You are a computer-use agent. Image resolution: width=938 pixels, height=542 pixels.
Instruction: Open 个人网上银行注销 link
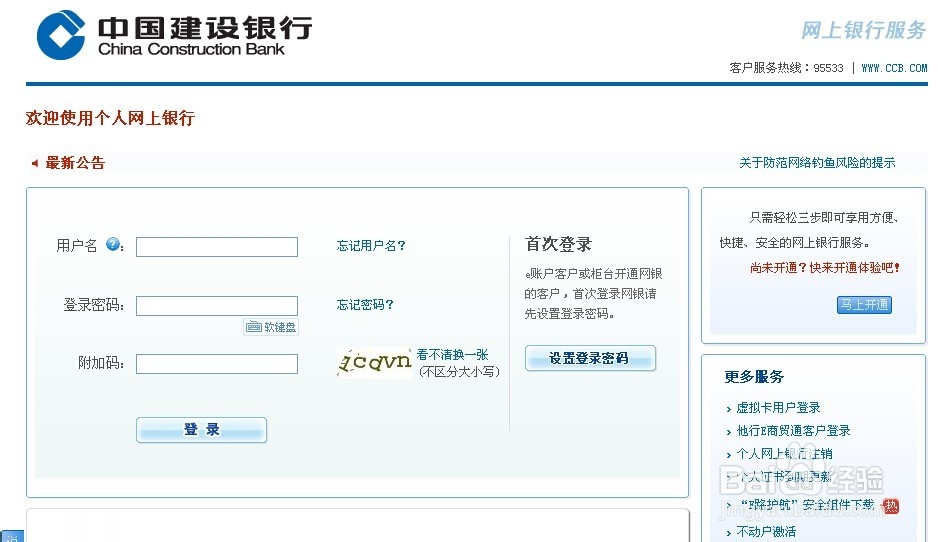pos(784,453)
